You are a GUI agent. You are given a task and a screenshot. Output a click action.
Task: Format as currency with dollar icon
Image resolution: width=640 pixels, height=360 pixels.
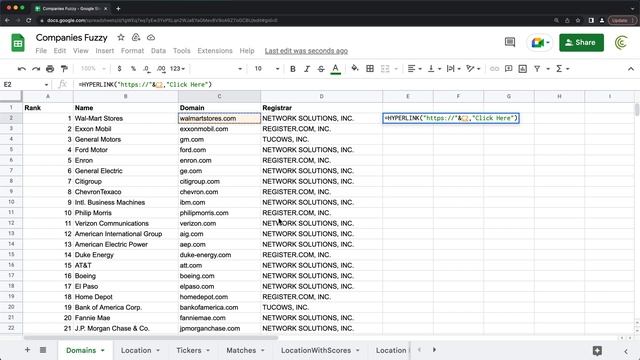(119, 69)
